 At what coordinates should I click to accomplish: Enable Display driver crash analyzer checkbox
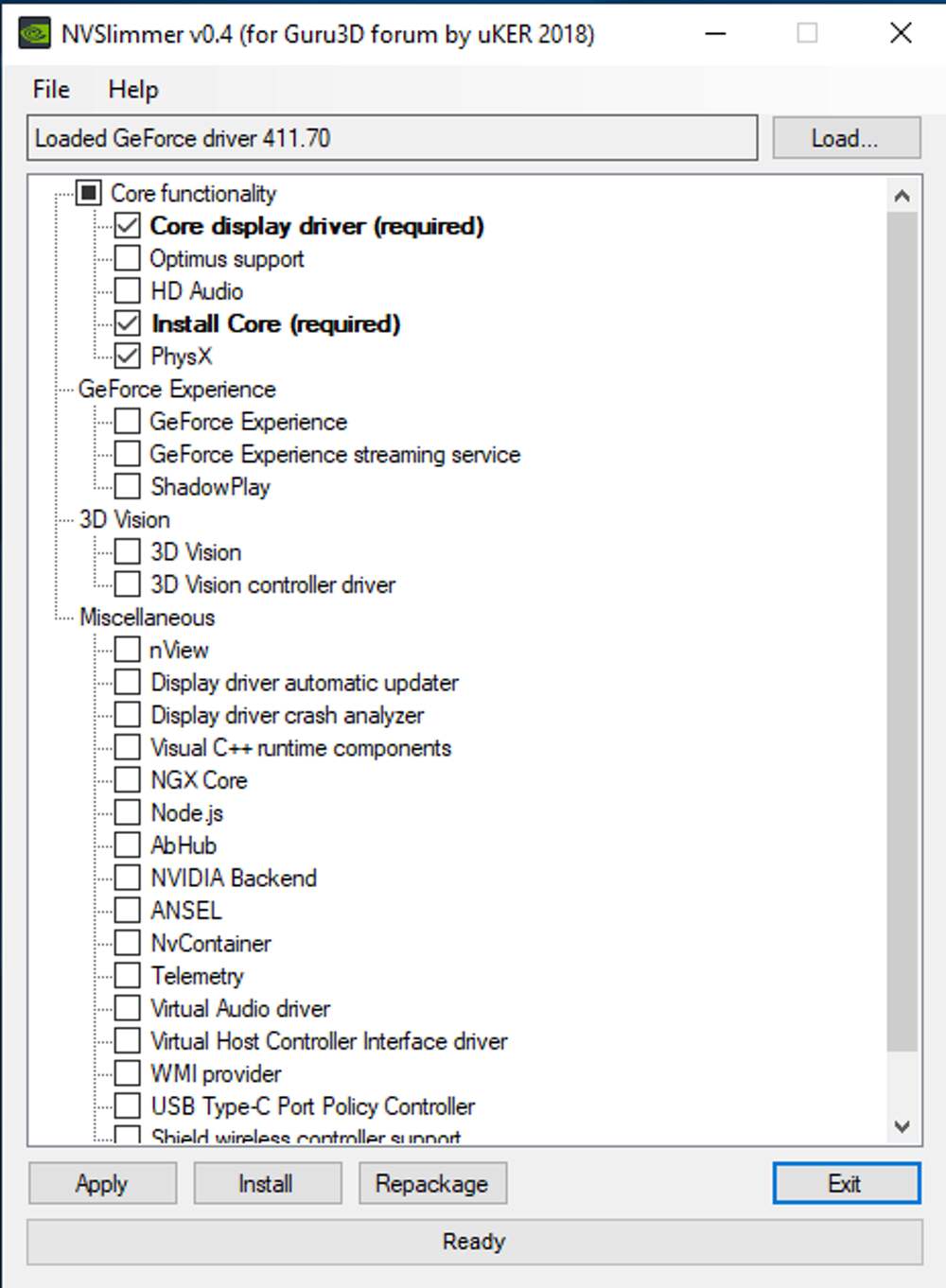(128, 715)
